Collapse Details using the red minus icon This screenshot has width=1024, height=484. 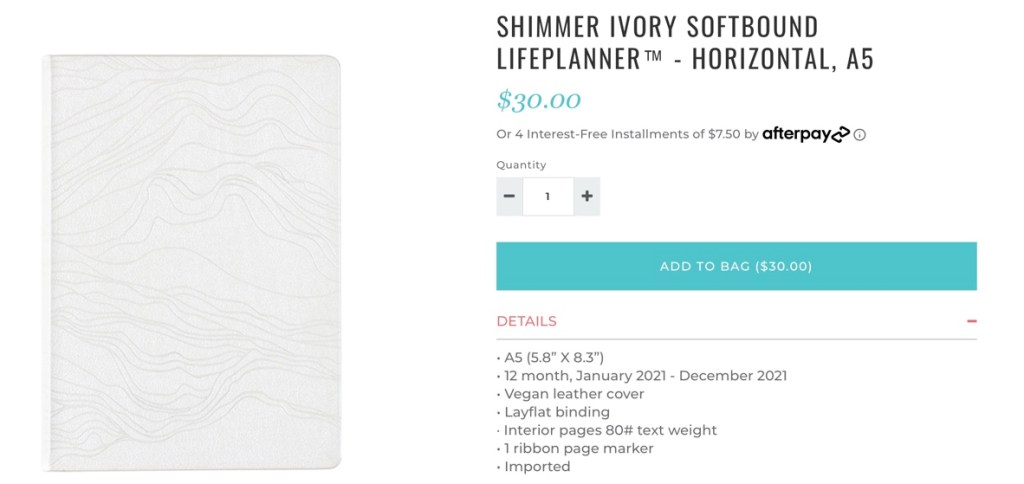point(971,321)
